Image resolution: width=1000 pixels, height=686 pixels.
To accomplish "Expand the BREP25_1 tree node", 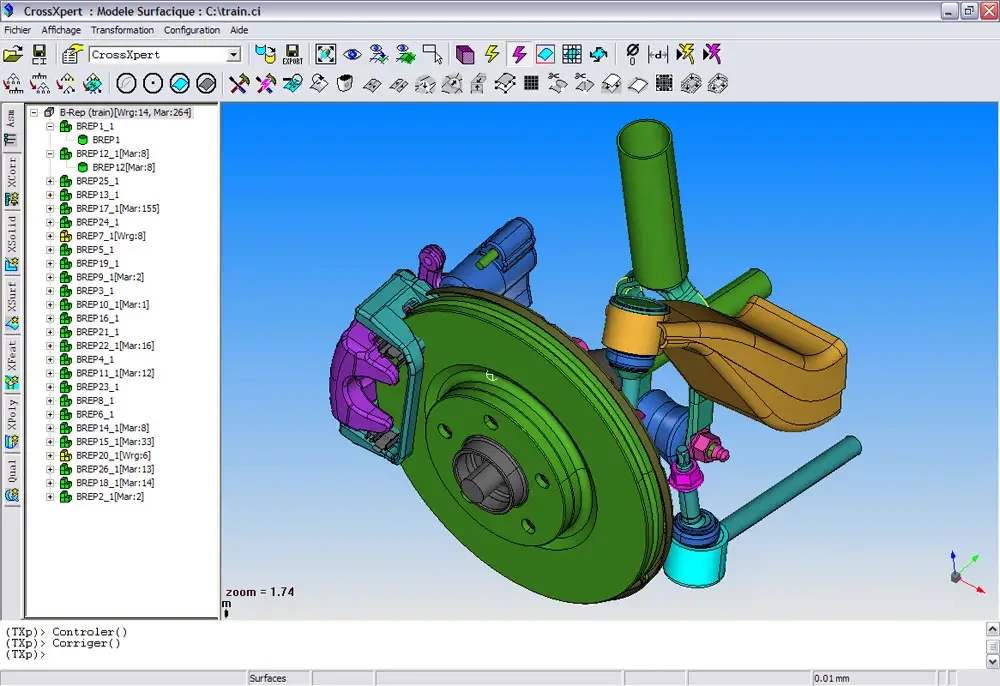I will pyautogui.click(x=50, y=181).
